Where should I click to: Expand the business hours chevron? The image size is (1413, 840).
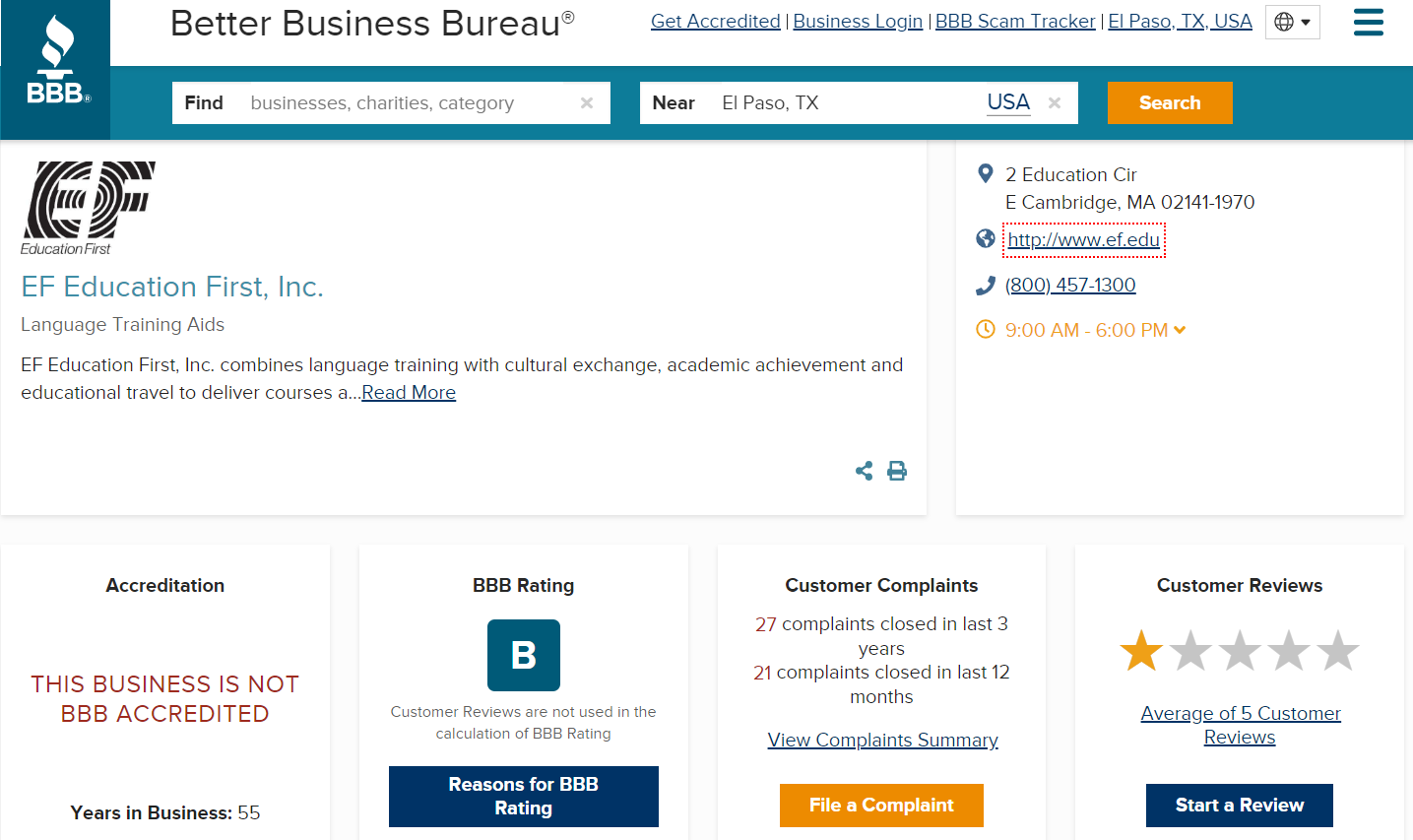point(1180,330)
